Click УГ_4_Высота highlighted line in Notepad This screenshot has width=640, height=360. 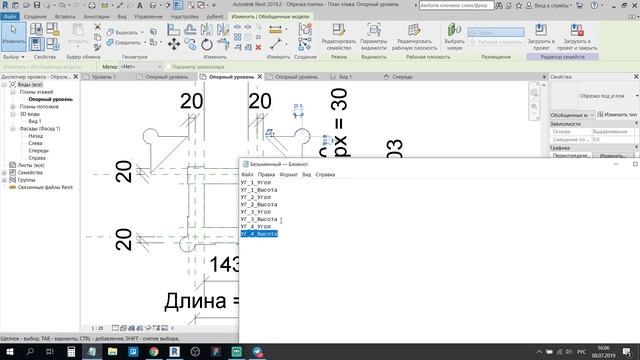259,233
